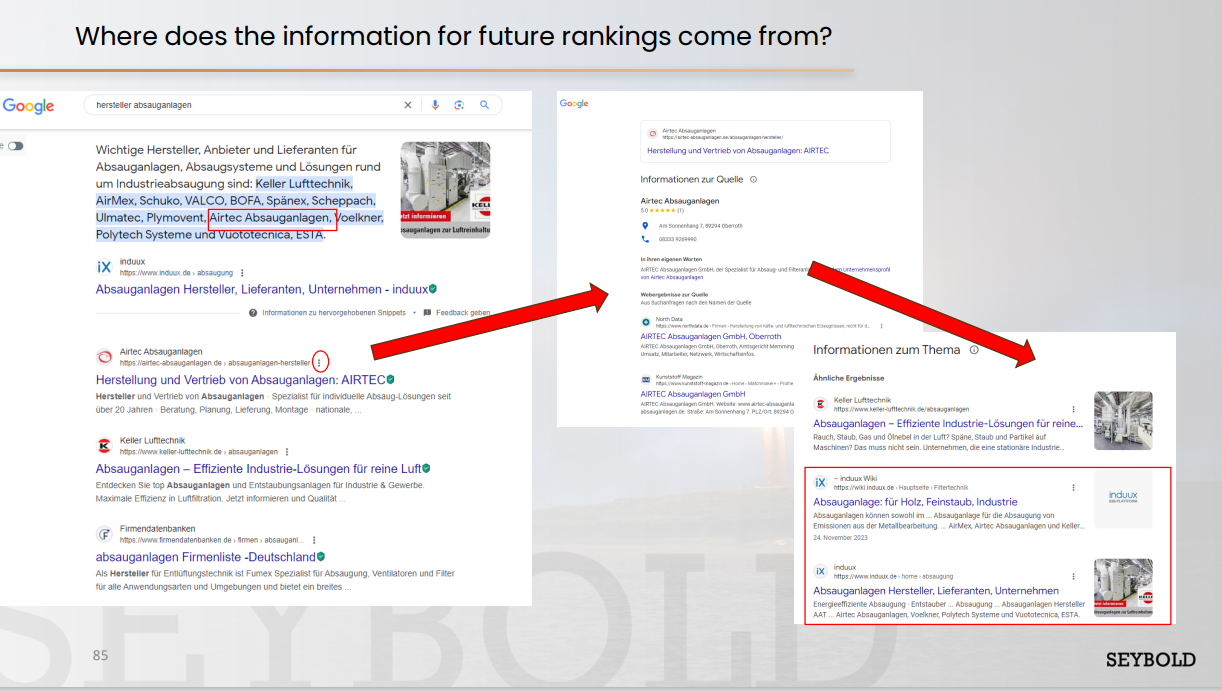Open three-dot menu on topic panel induux result
Image resolution: width=1222 pixels, height=692 pixels.
(1074, 576)
